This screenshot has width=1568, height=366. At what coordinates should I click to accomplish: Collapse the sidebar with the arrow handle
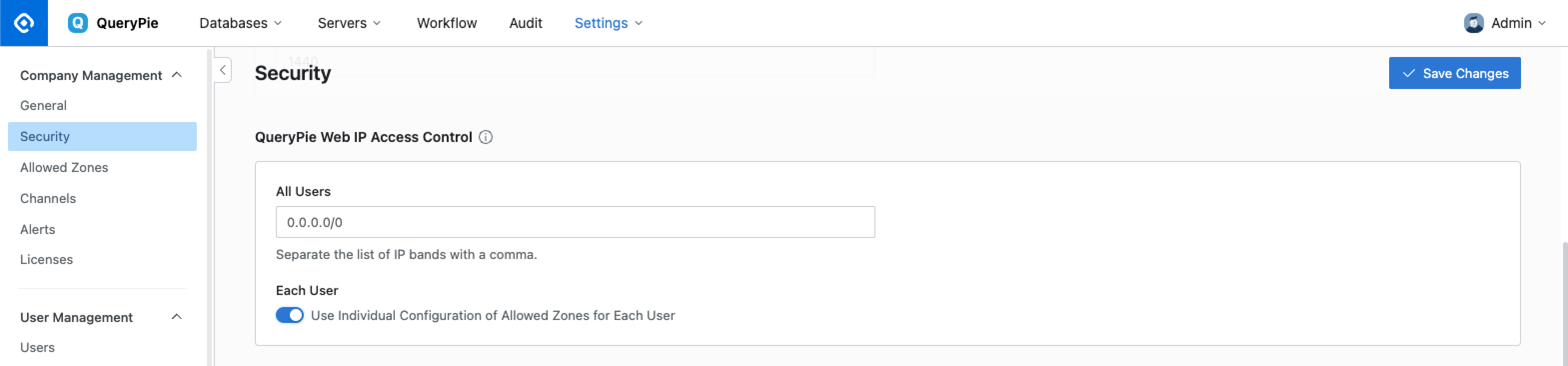[x=223, y=70]
